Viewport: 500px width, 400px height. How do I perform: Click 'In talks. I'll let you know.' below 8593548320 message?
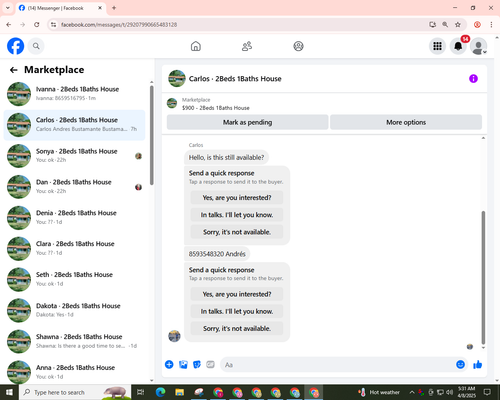point(237,311)
